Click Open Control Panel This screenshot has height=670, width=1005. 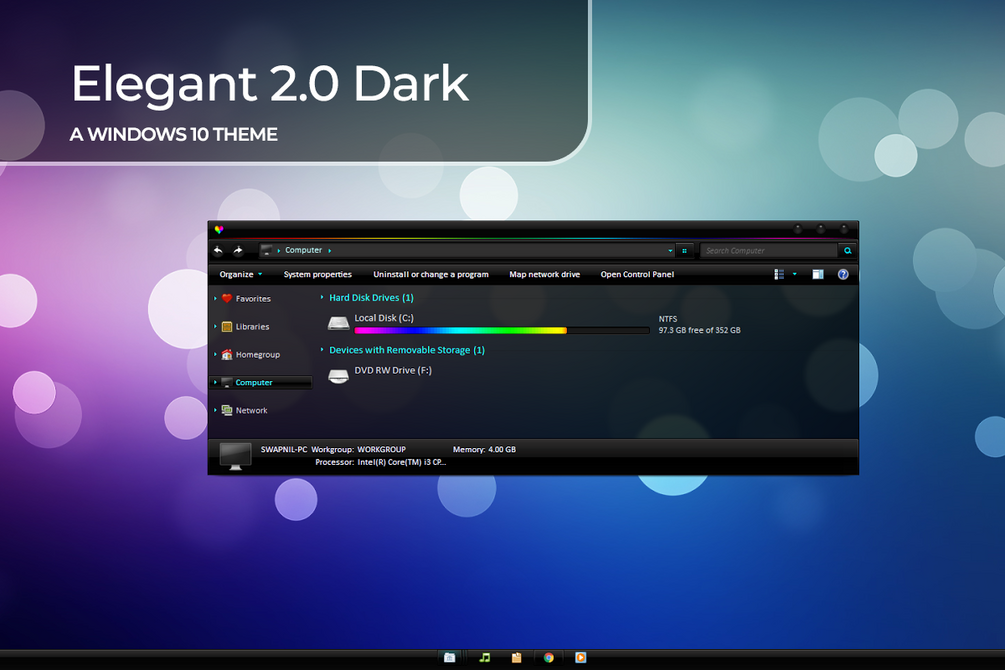coord(637,274)
